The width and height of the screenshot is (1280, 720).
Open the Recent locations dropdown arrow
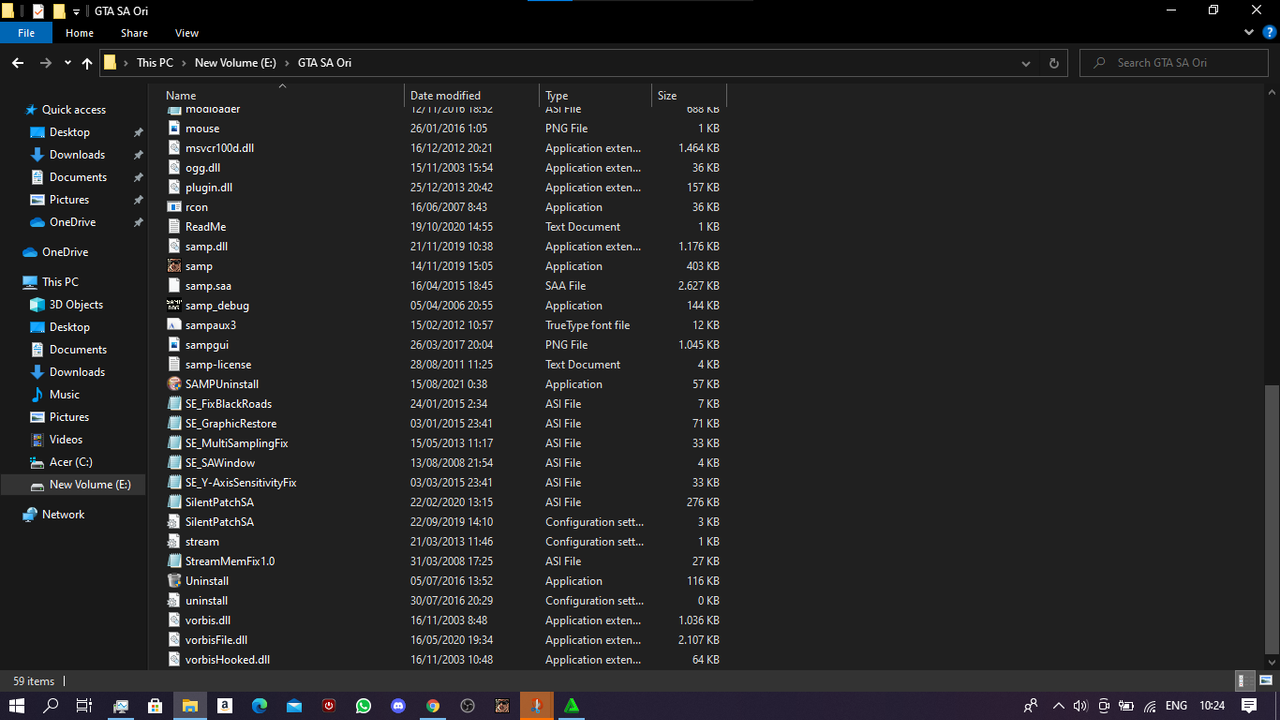coord(67,63)
